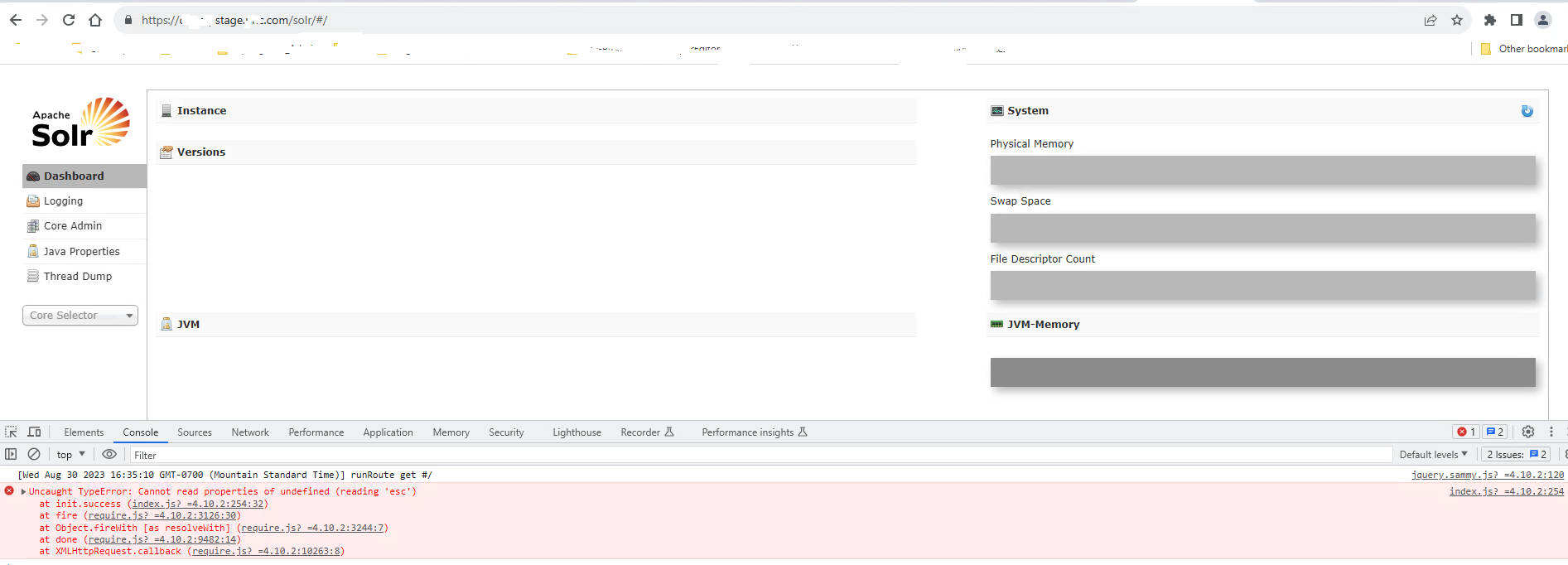Switch to the Performance insights tab
The height and width of the screenshot is (565, 1568).
[755, 432]
